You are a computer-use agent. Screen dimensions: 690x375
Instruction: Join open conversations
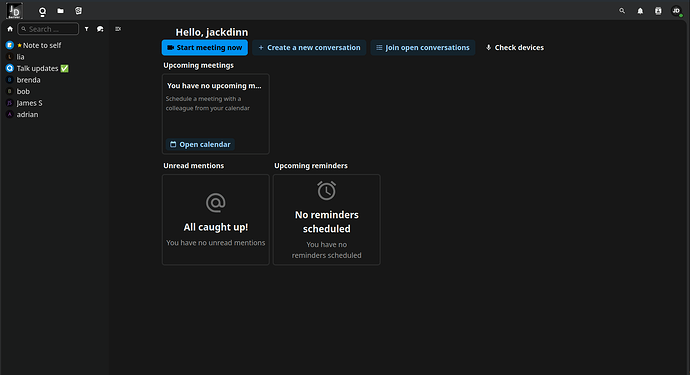pos(422,48)
